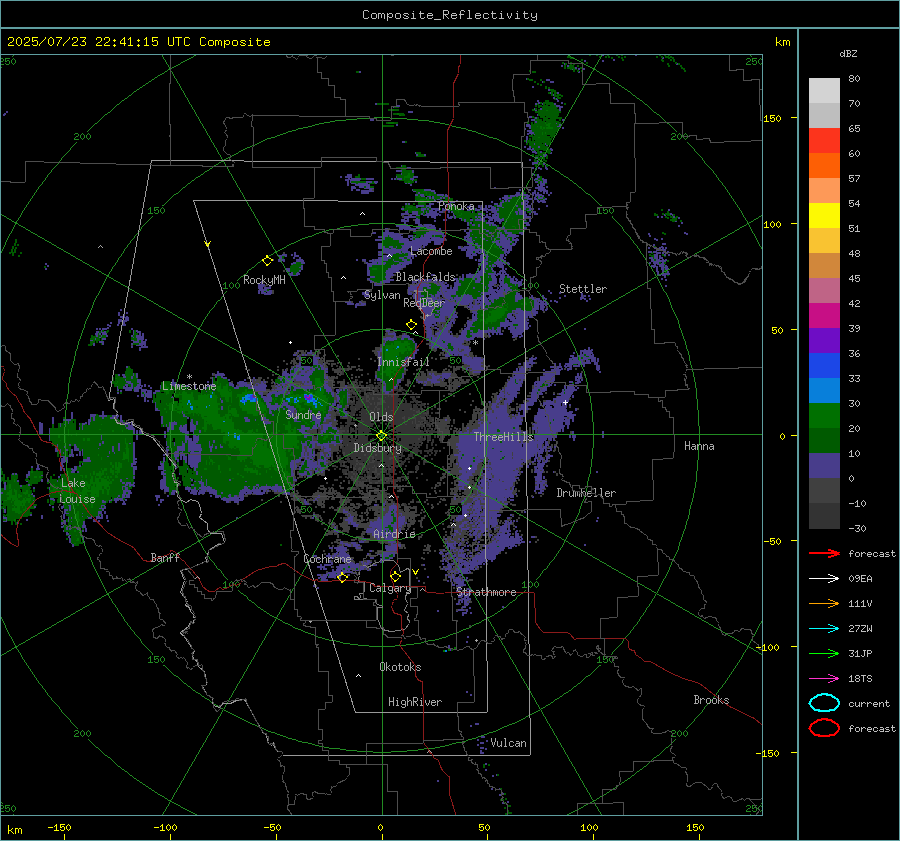Click the ThreeHills town label

503,437
